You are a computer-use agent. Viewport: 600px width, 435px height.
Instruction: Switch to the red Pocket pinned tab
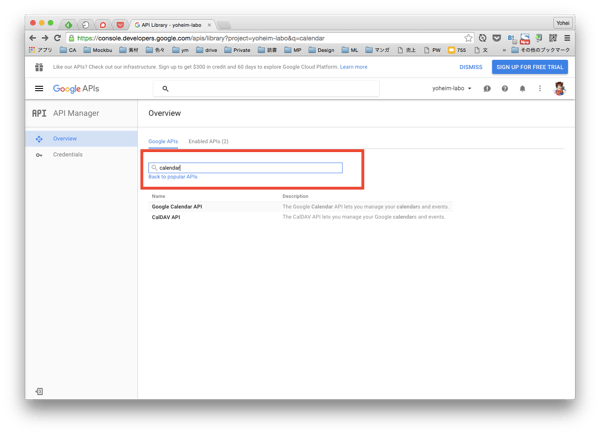pyautogui.click(x=120, y=25)
